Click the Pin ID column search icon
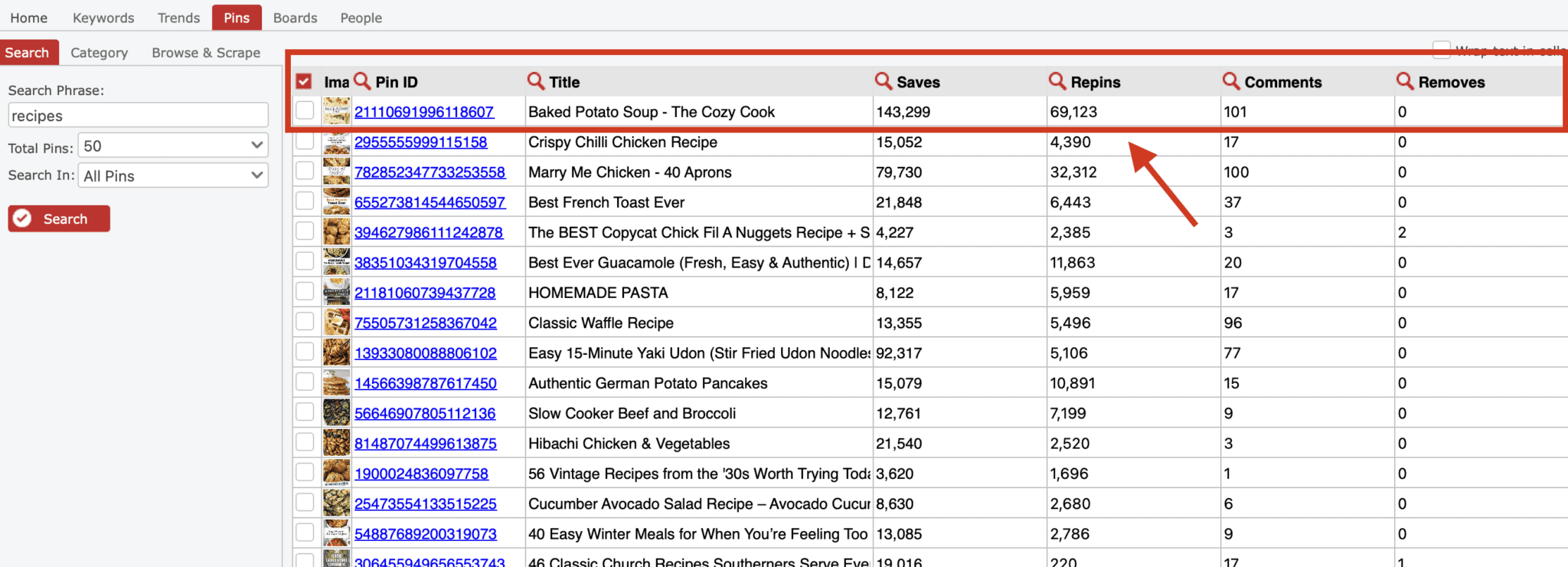The height and width of the screenshot is (567, 1568). [x=363, y=81]
